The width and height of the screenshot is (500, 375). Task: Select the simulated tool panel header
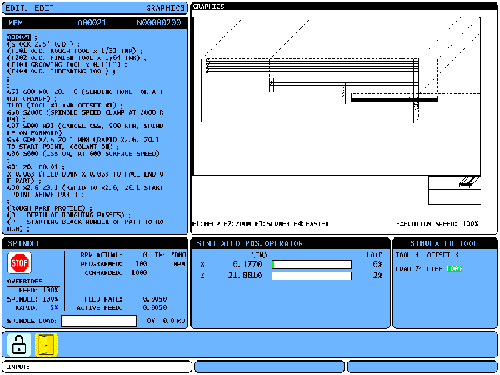[x=445, y=243]
